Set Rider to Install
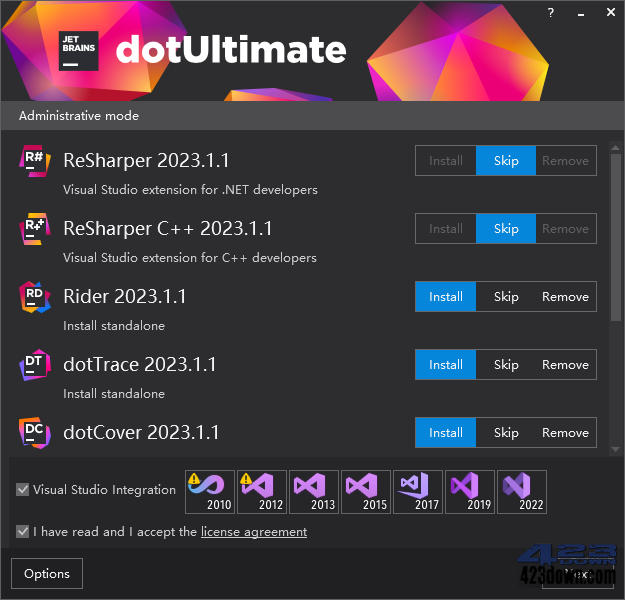The width and height of the screenshot is (625, 600). (446, 297)
